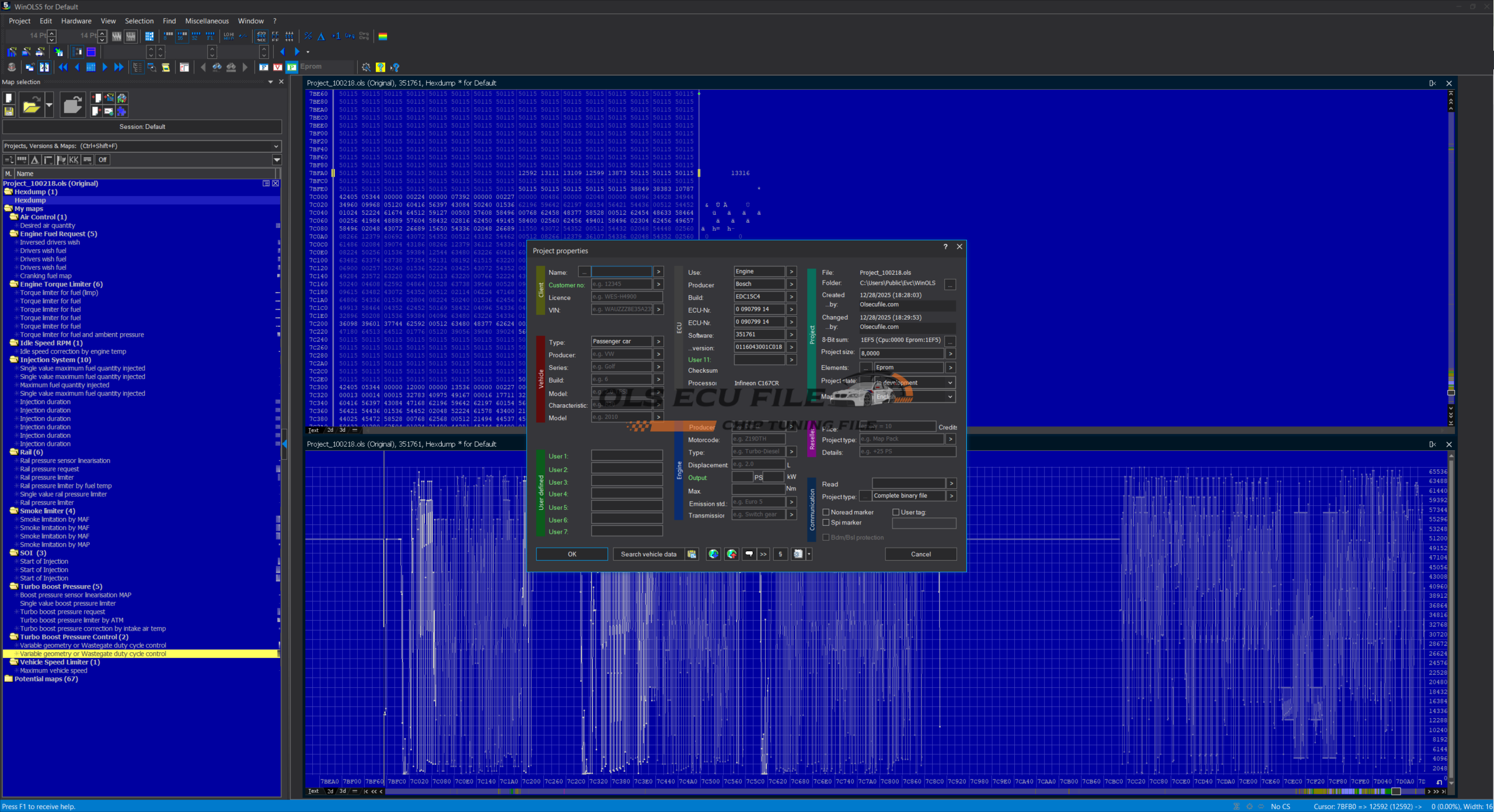
Task: Click the paragraph § button in dialog
Action: [x=780, y=554]
